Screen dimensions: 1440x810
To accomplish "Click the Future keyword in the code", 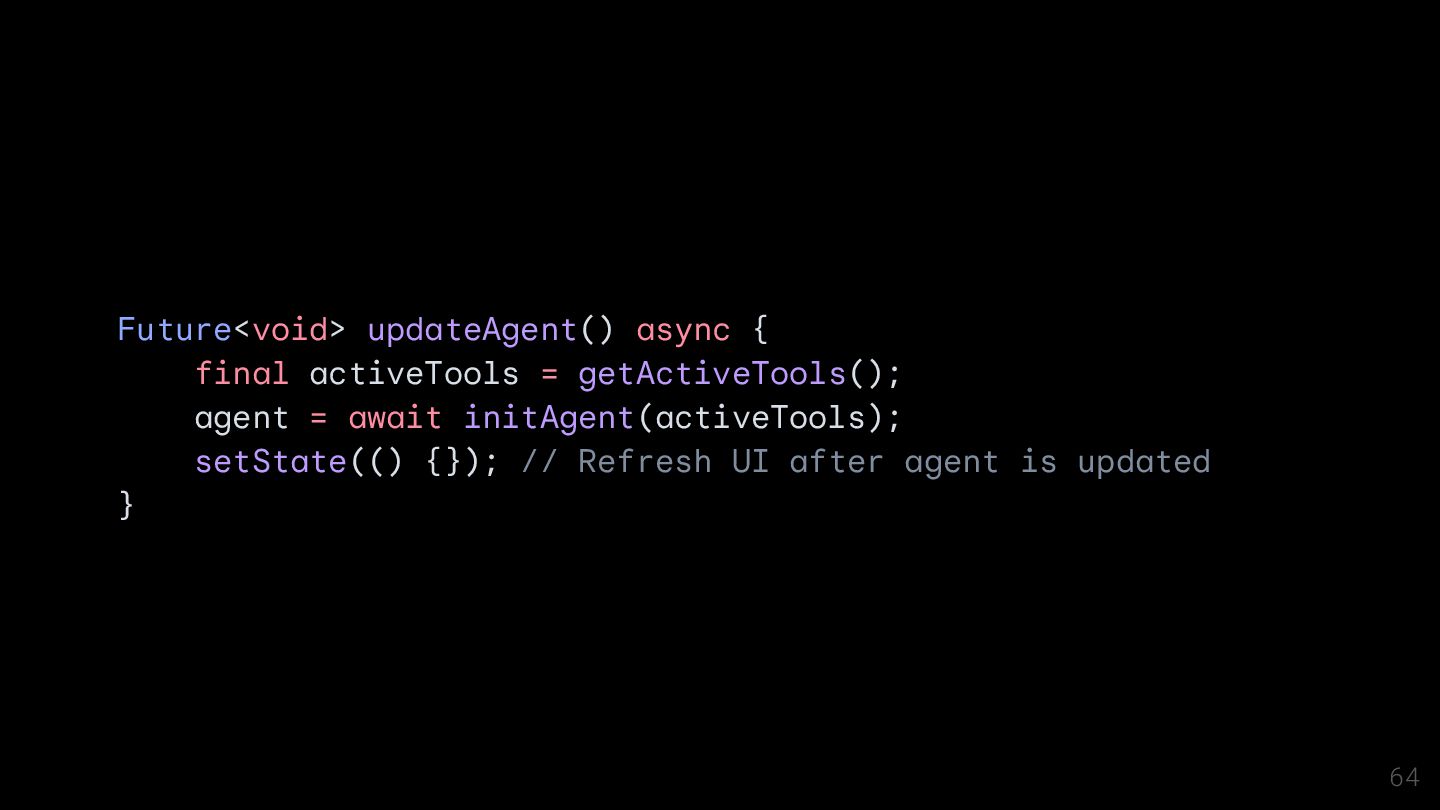I will coord(175,329).
